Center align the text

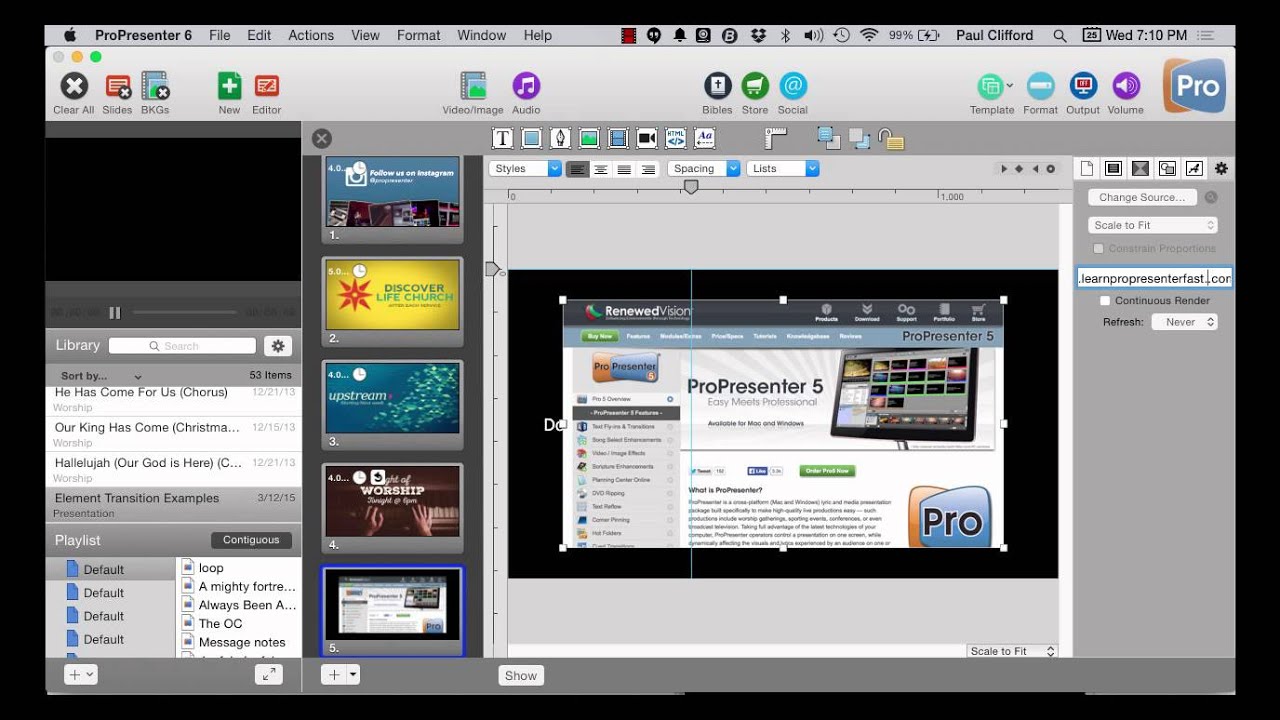click(x=601, y=169)
